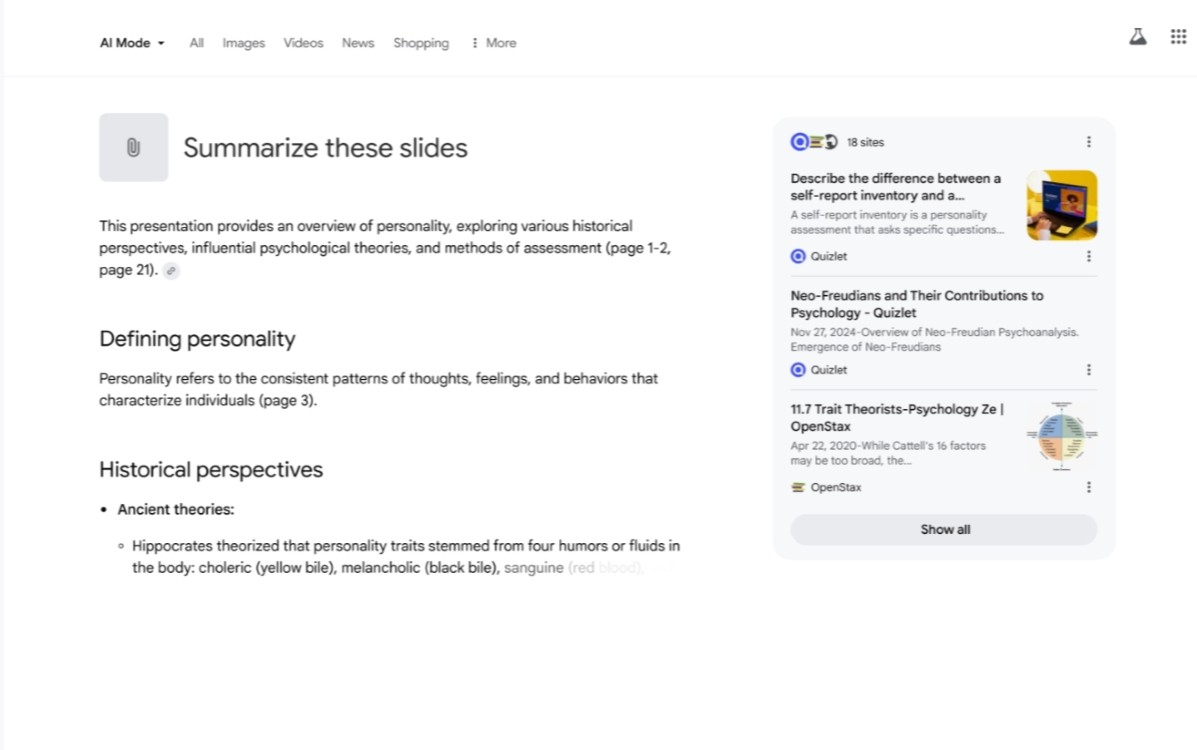Click the laptop thumbnail on the first result
The height and width of the screenshot is (750, 1197).
point(1060,205)
